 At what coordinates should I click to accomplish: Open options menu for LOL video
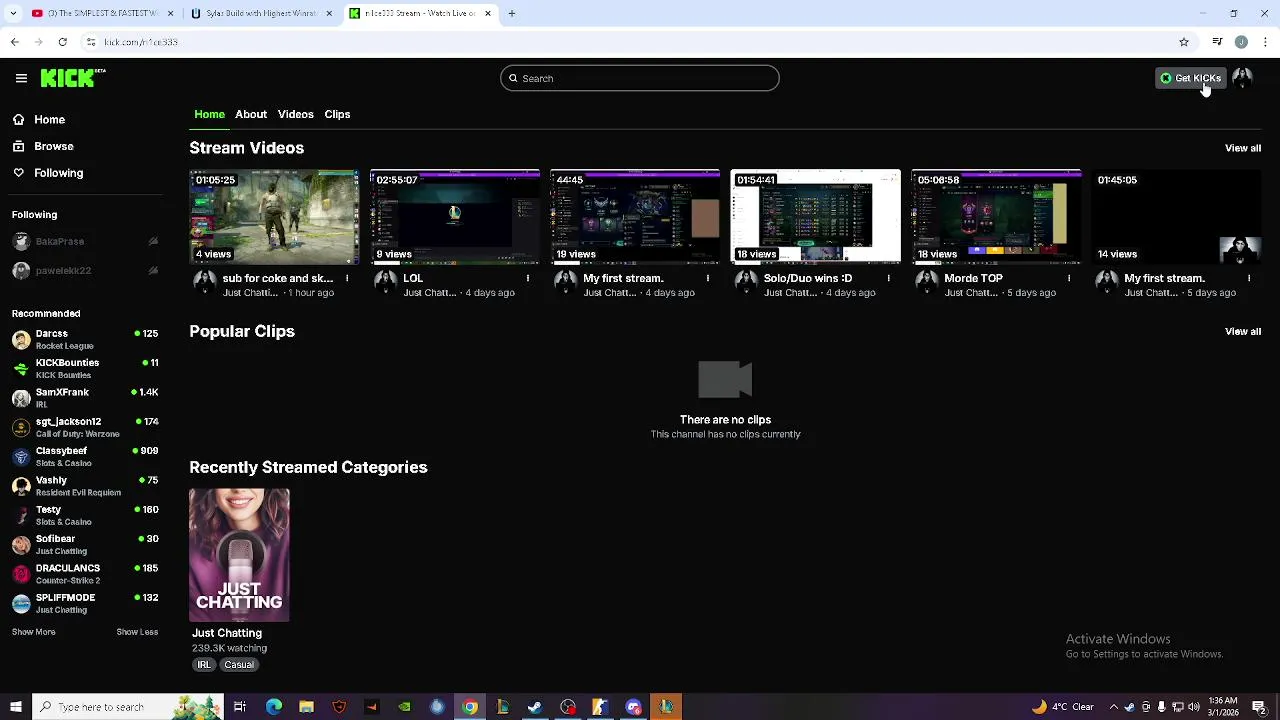pyautogui.click(x=527, y=278)
